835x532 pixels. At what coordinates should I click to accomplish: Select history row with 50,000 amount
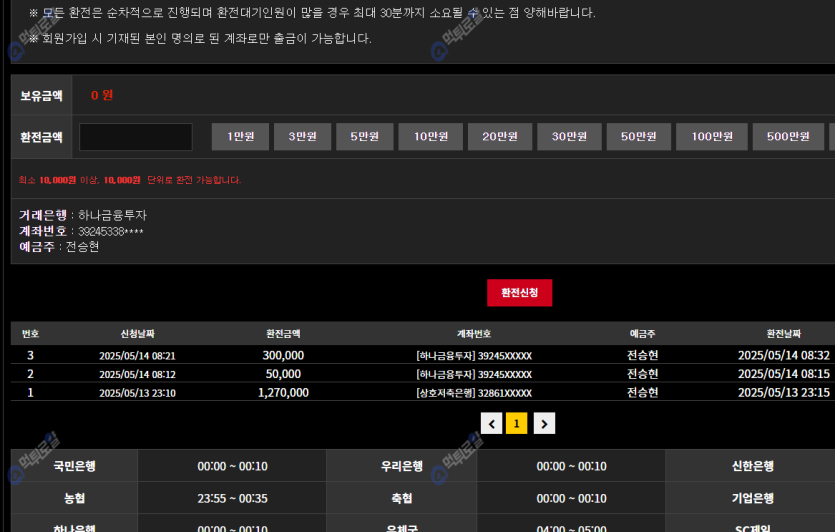point(283,374)
